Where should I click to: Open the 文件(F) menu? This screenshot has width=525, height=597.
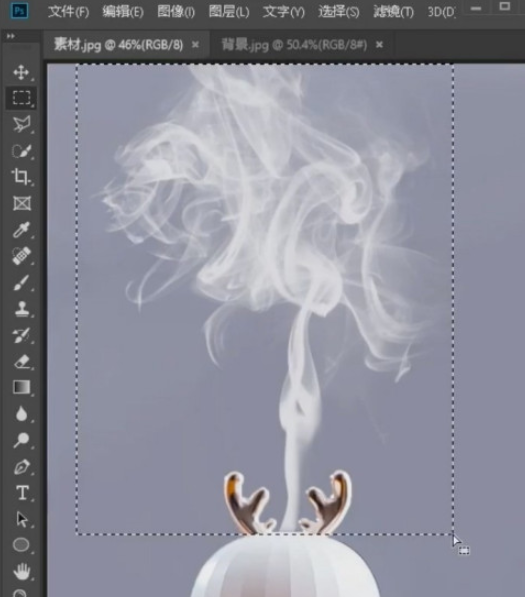coord(69,12)
